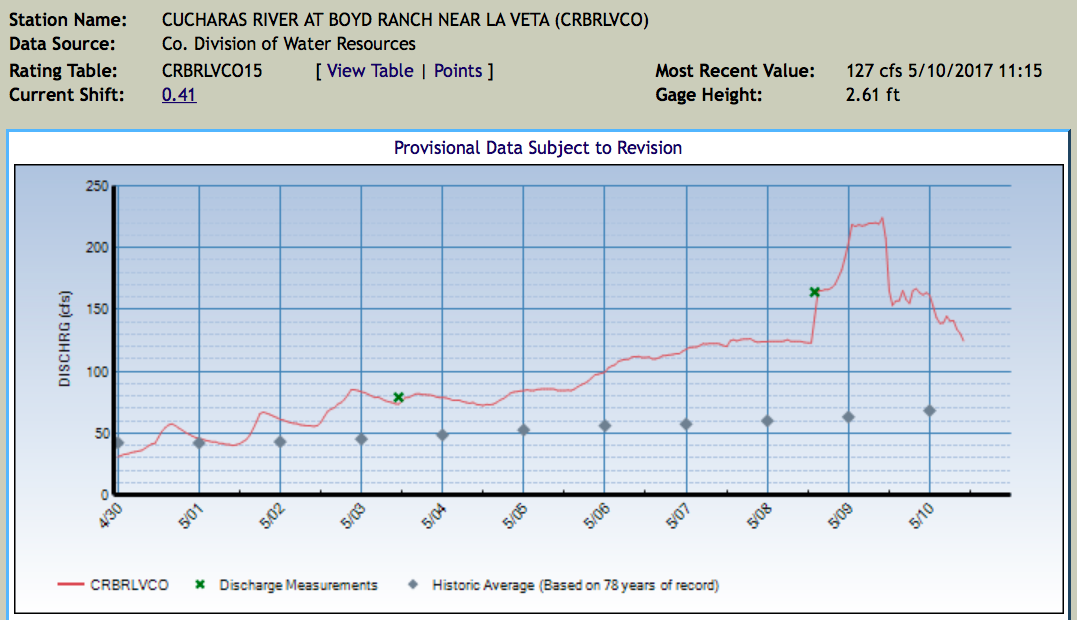
Task: Click the historic average diamond at 5/05
Action: click(523, 430)
